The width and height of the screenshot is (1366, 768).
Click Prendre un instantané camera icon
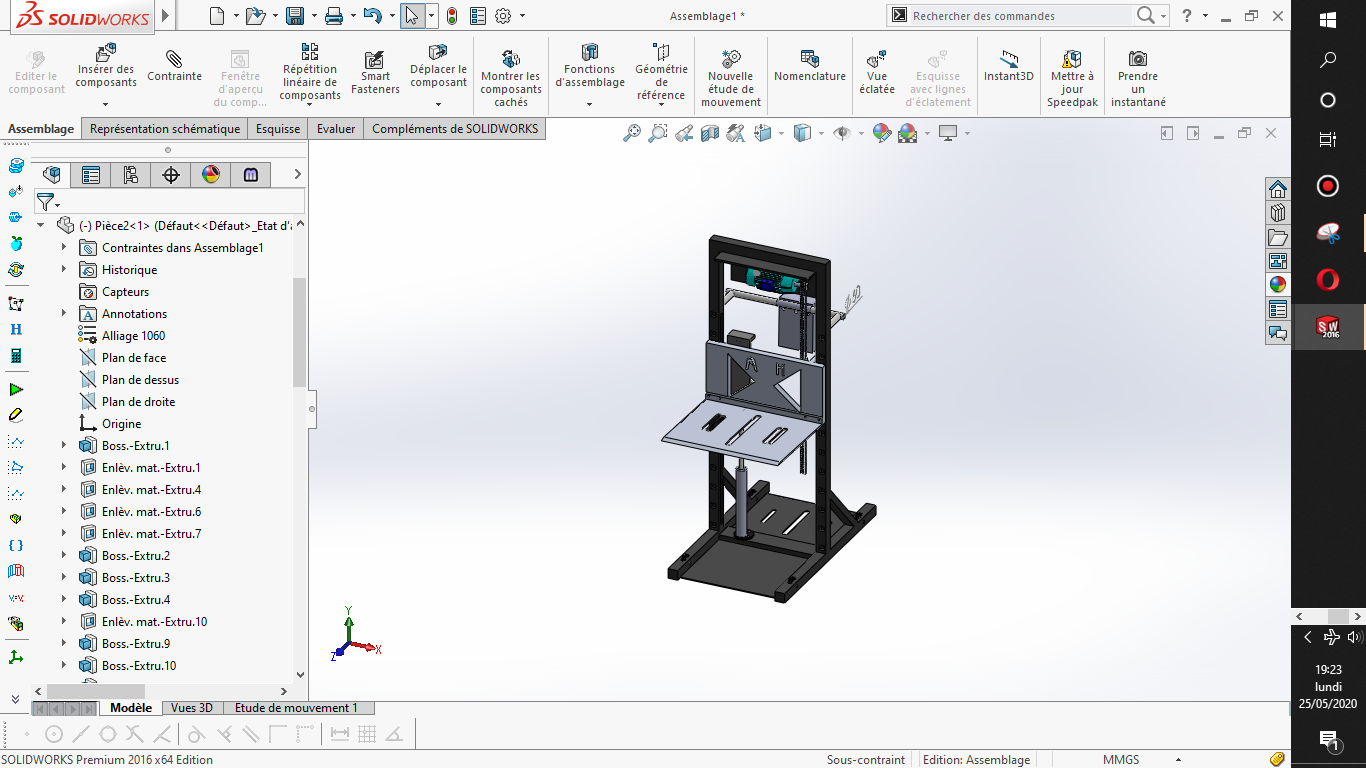coord(1138,58)
